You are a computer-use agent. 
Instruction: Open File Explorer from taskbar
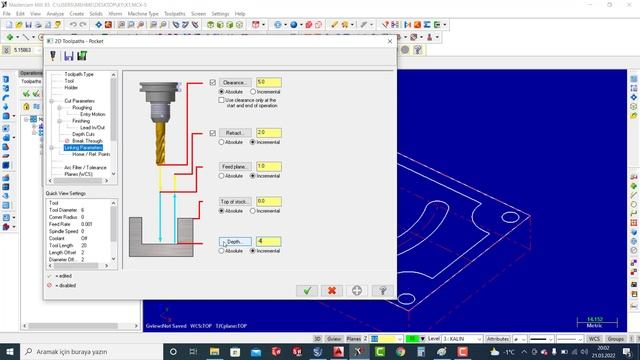coord(214,351)
